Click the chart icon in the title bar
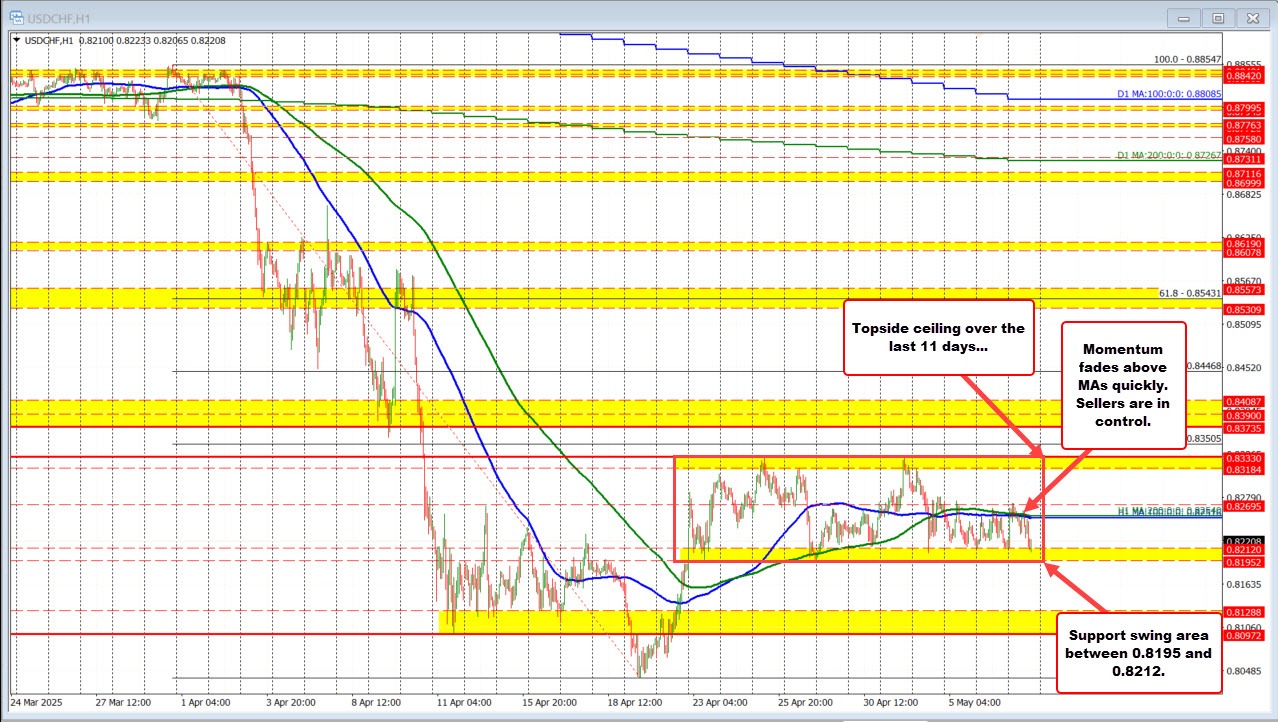 16,17
